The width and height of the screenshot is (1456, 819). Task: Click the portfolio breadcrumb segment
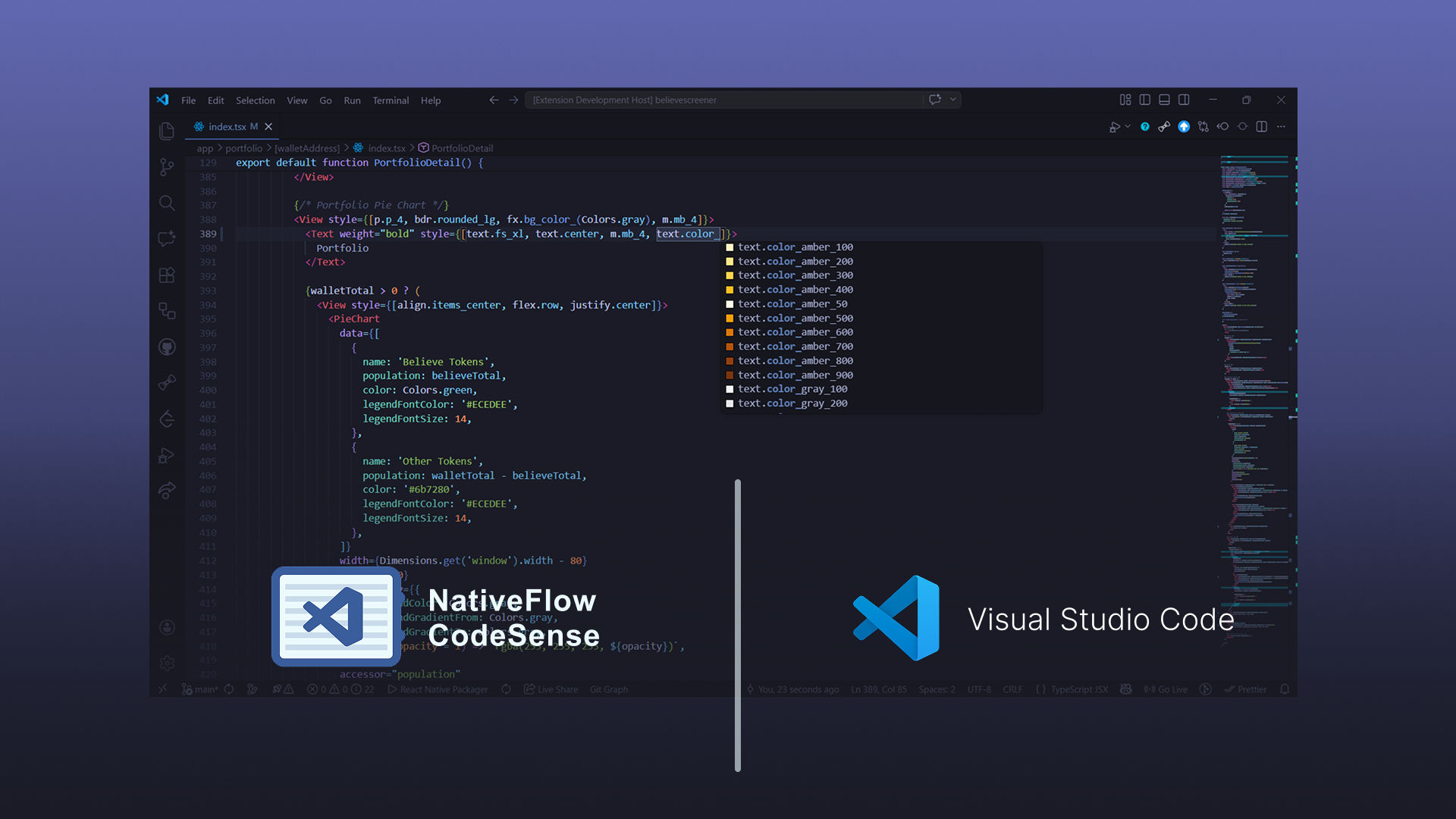[x=243, y=148]
